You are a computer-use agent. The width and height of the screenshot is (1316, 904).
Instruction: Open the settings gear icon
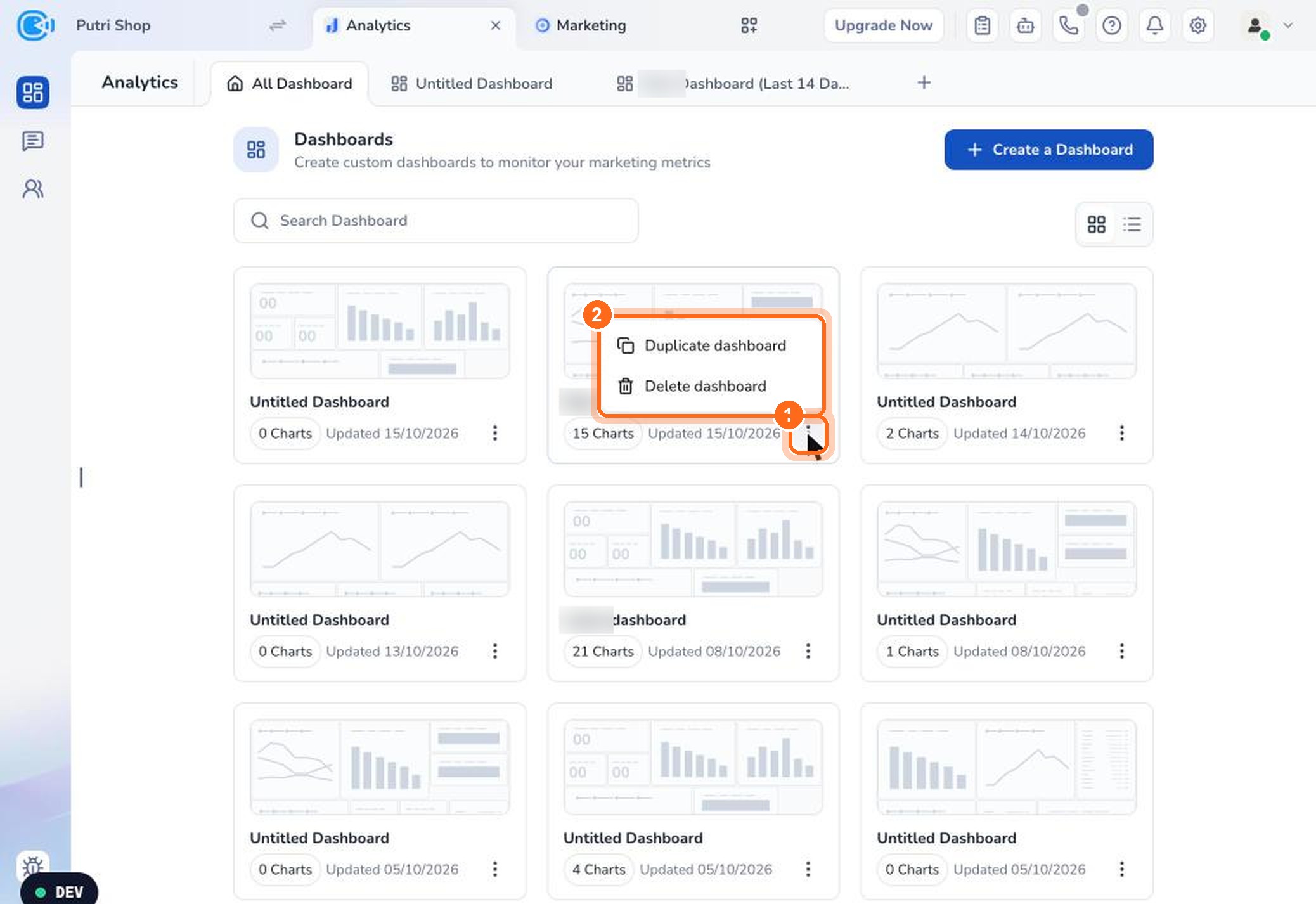tap(1198, 25)
